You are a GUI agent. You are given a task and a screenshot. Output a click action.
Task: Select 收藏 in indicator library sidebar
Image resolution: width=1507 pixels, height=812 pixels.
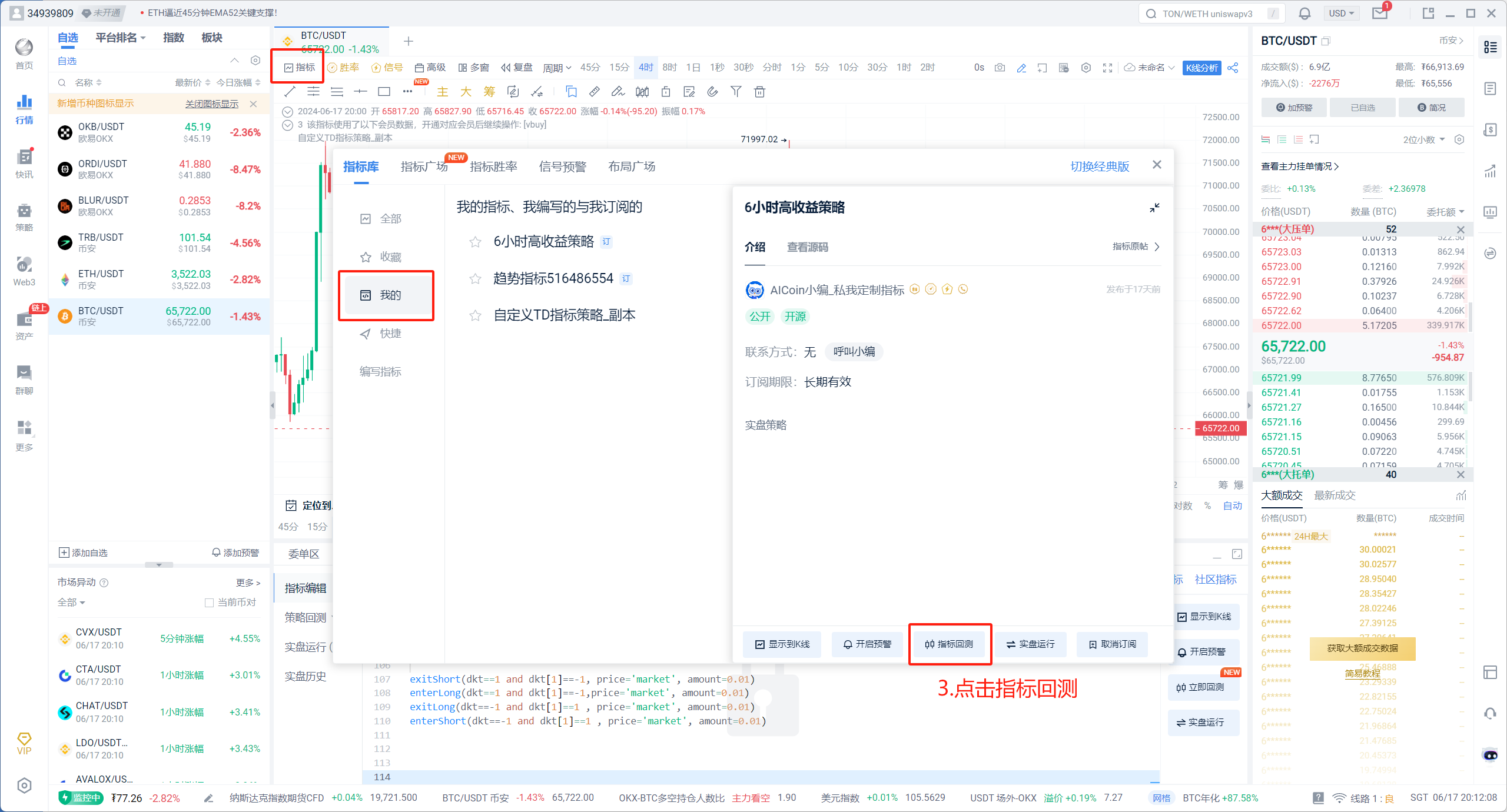[x=380, y=257]
